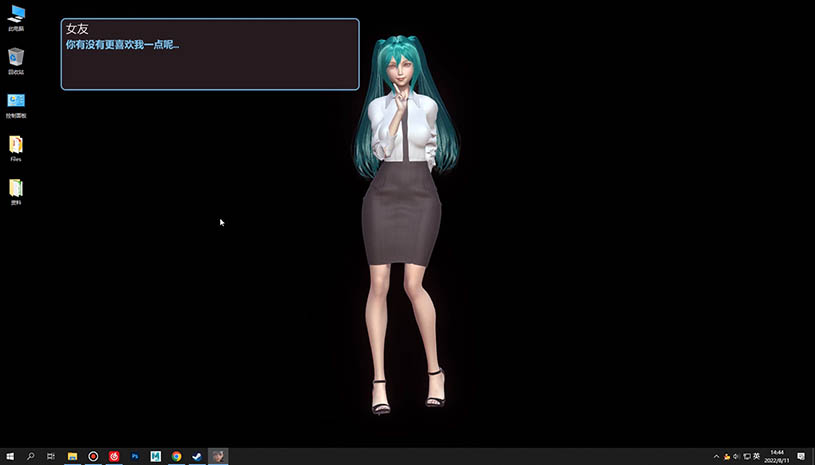The height and width of the screenshot is (465, 815).
Task: Open the screen recorder taskbar icon
Action: click(93, 456)
